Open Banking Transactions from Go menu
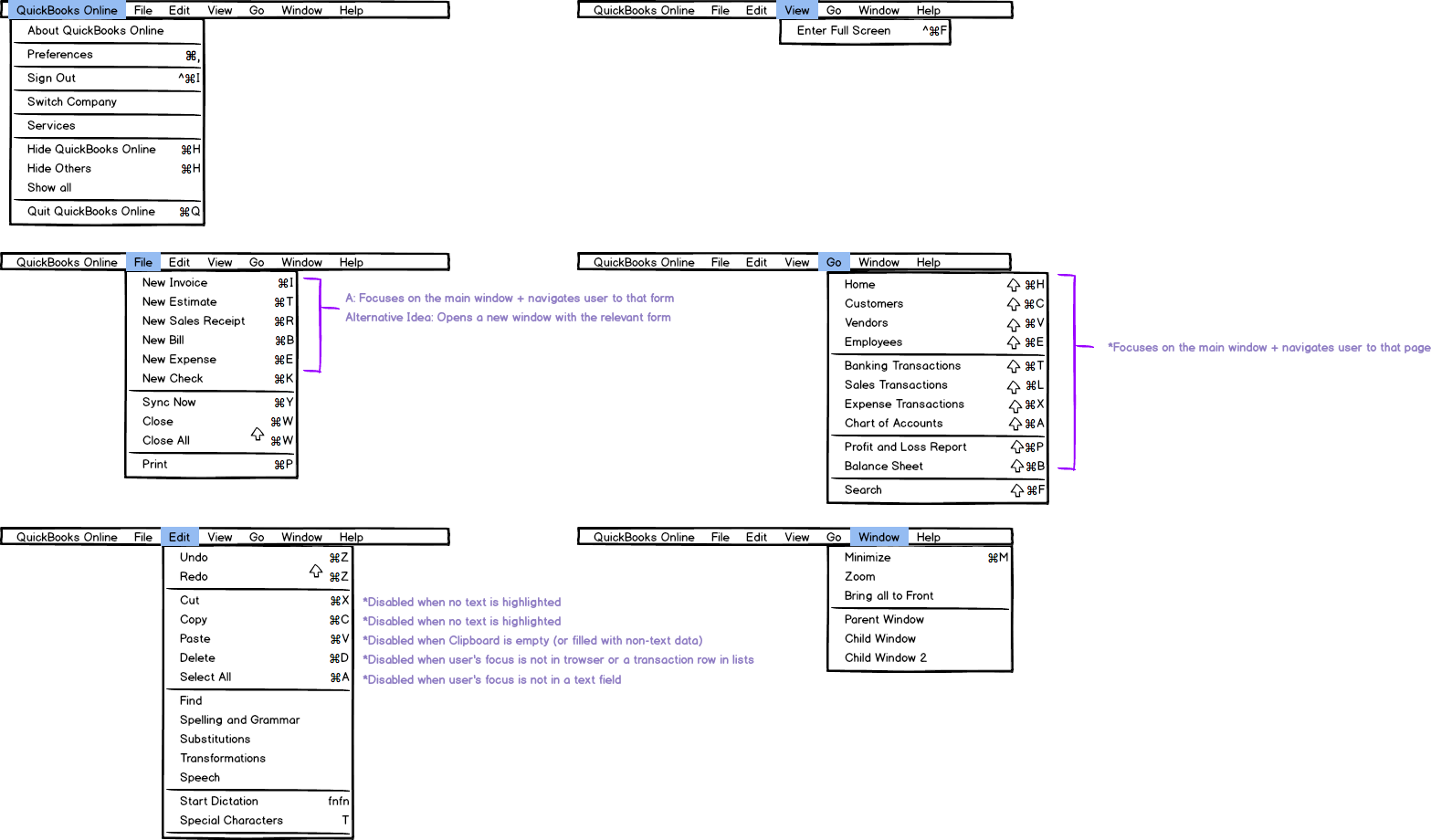 coord(938,365)
